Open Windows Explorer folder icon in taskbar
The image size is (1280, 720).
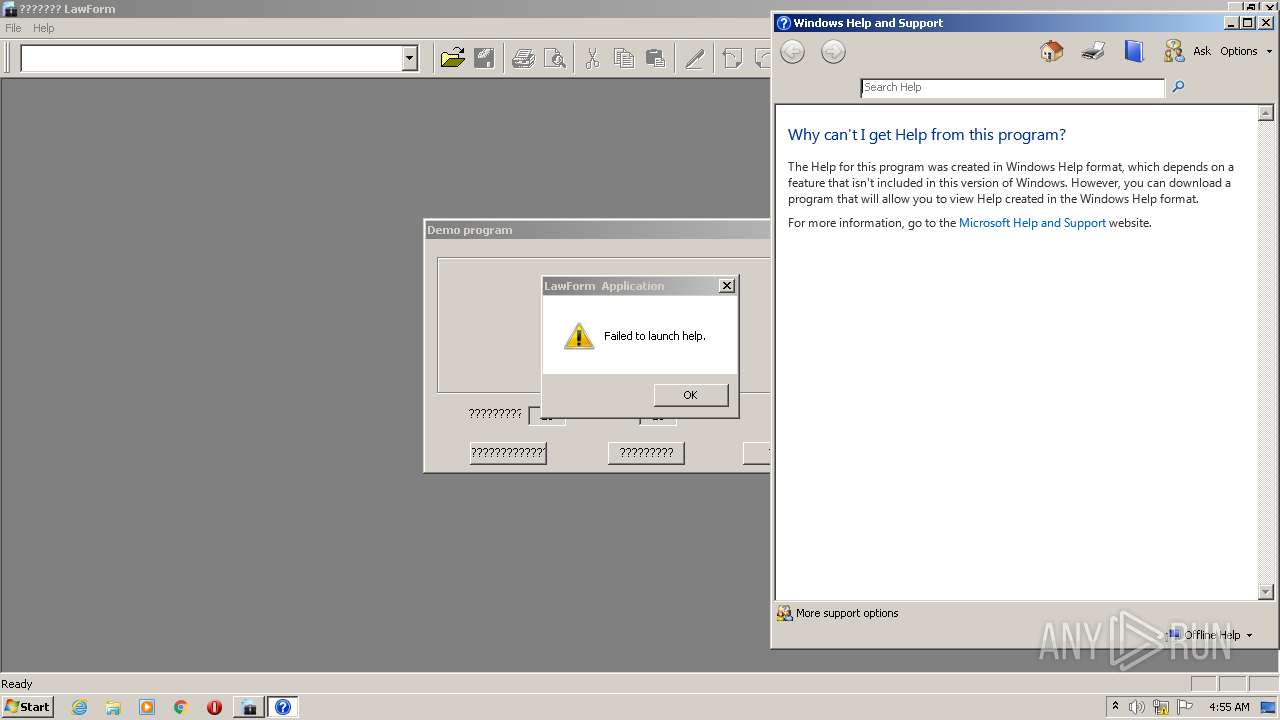(x=113, y=707)
